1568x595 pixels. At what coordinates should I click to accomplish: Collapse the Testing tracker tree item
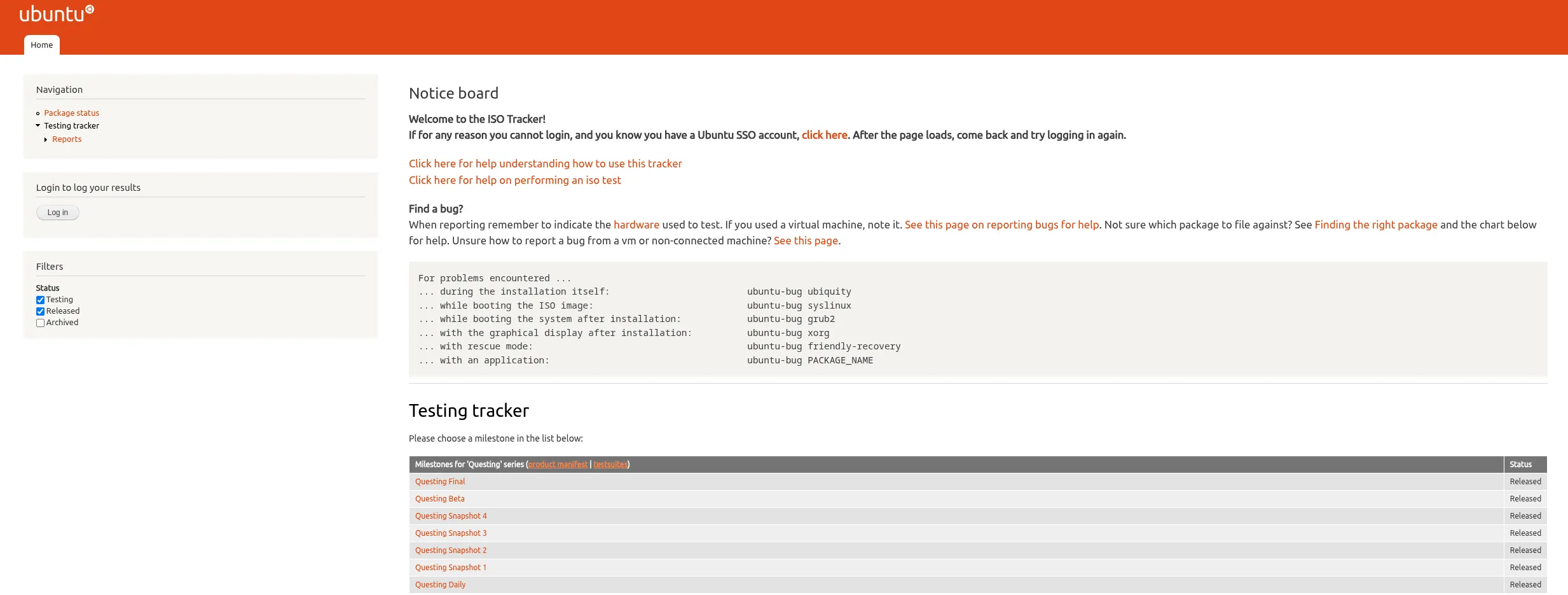coord(38,125)
